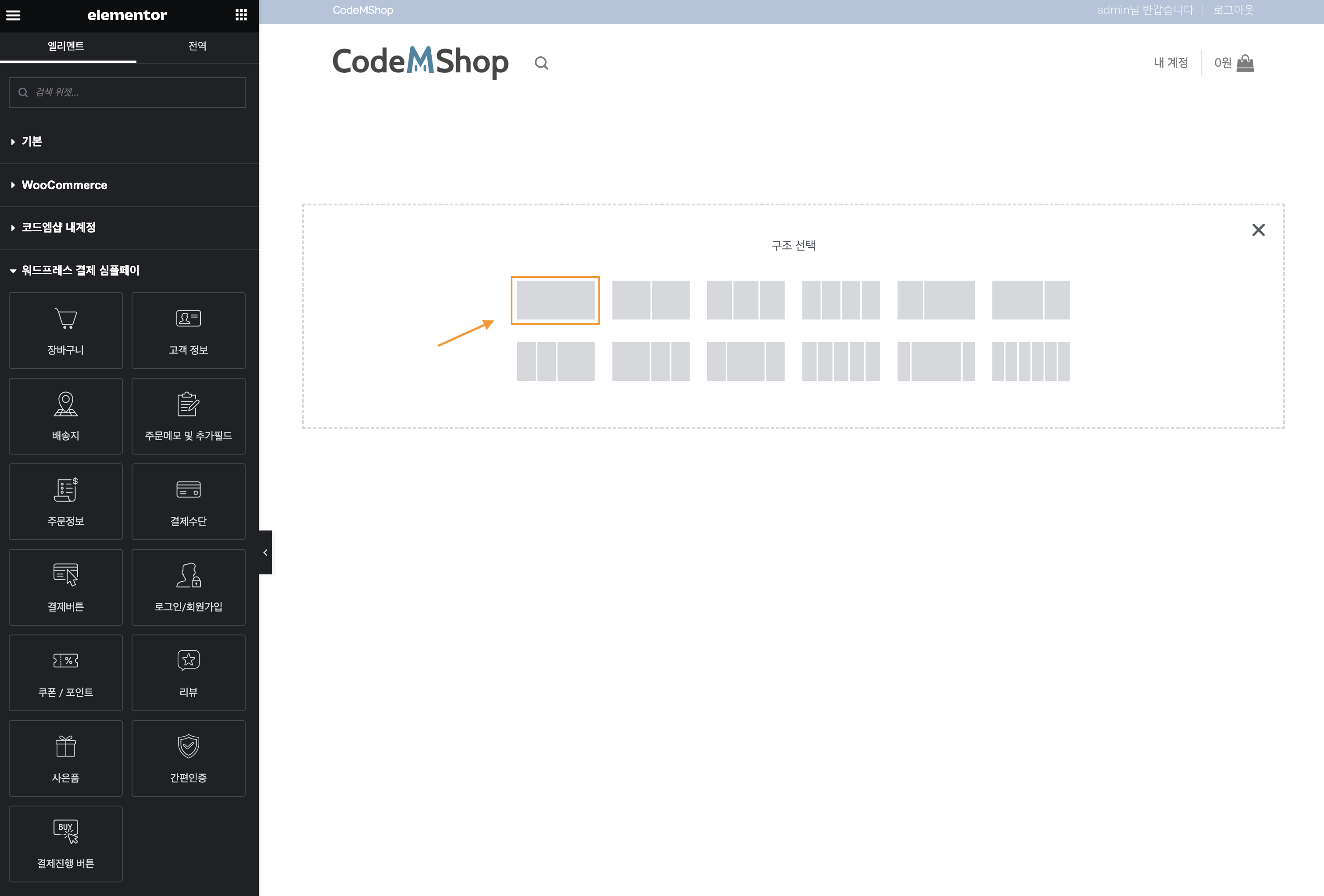The width and height of the screenshot is (1324, 896).
Task: Select the 결제수단 payment method widget
Action: [x=189, y=502]
